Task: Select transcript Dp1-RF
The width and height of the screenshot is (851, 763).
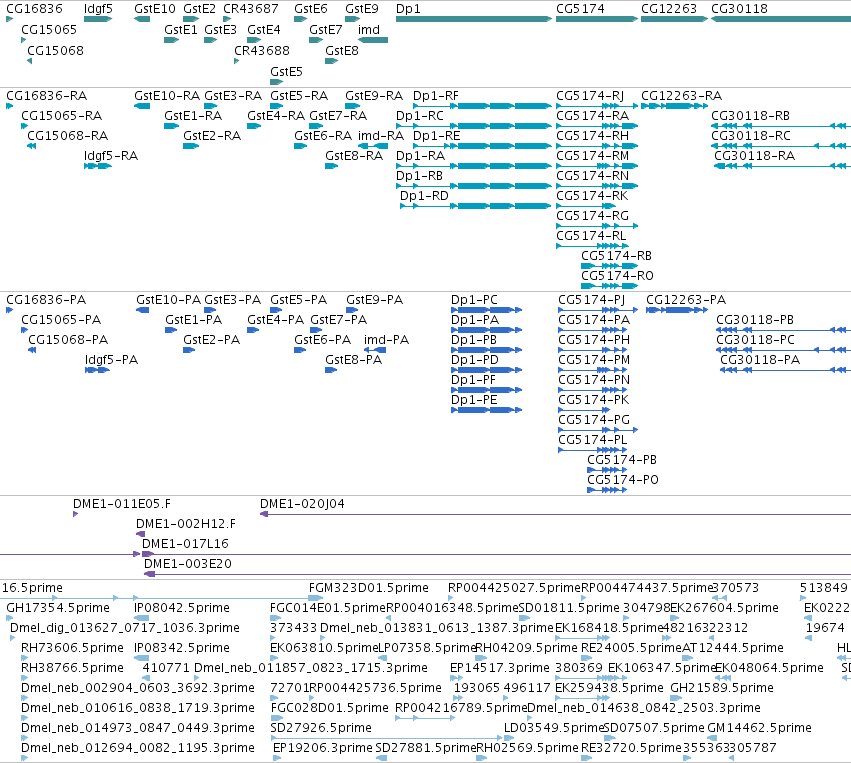Action: point(435,96)
